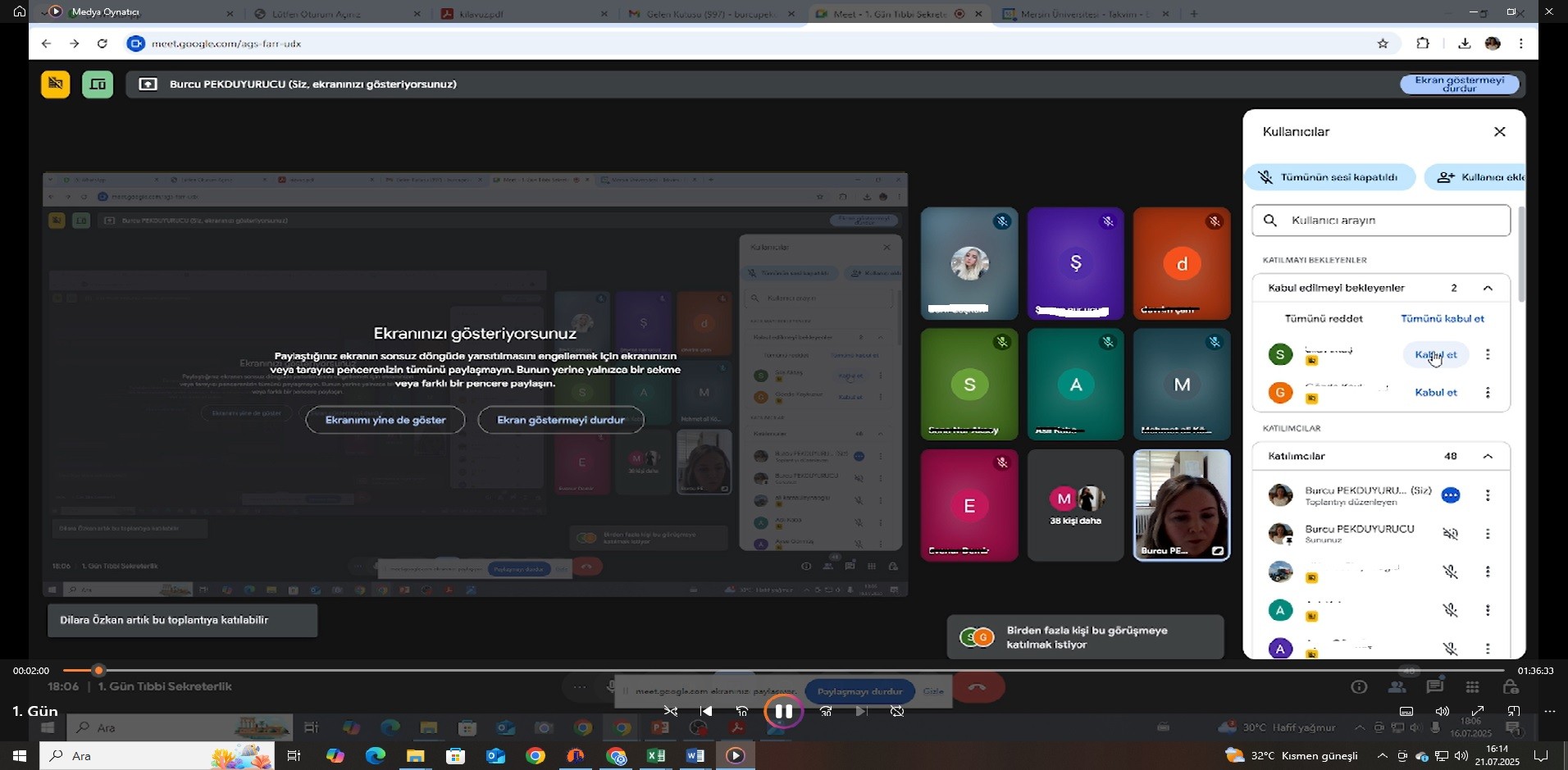Toggle shuffle in the media player

[671, 711]
